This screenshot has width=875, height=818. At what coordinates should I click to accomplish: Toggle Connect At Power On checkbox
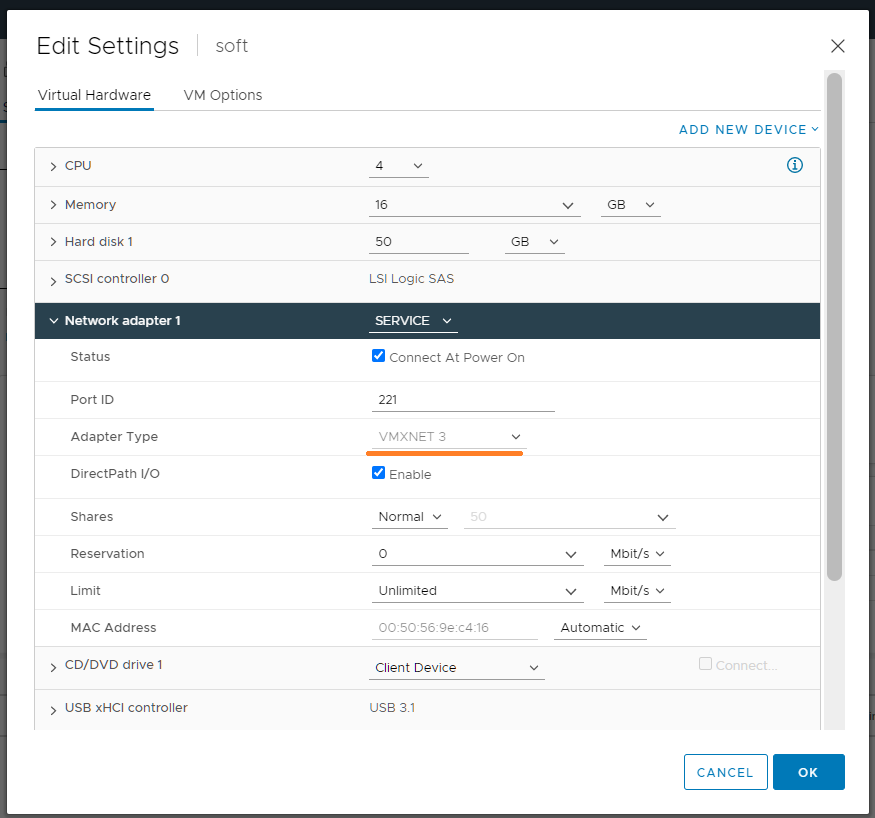379,356
